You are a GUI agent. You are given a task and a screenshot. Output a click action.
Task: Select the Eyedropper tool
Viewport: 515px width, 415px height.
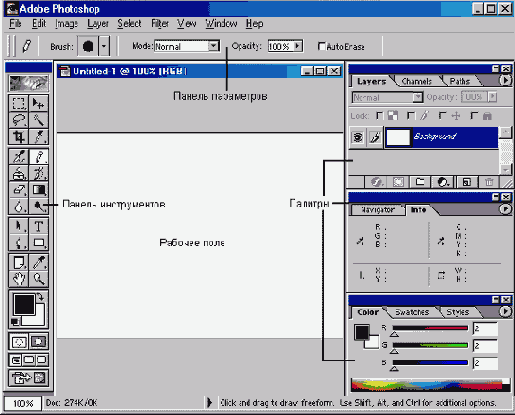click(x=39, y=262)
